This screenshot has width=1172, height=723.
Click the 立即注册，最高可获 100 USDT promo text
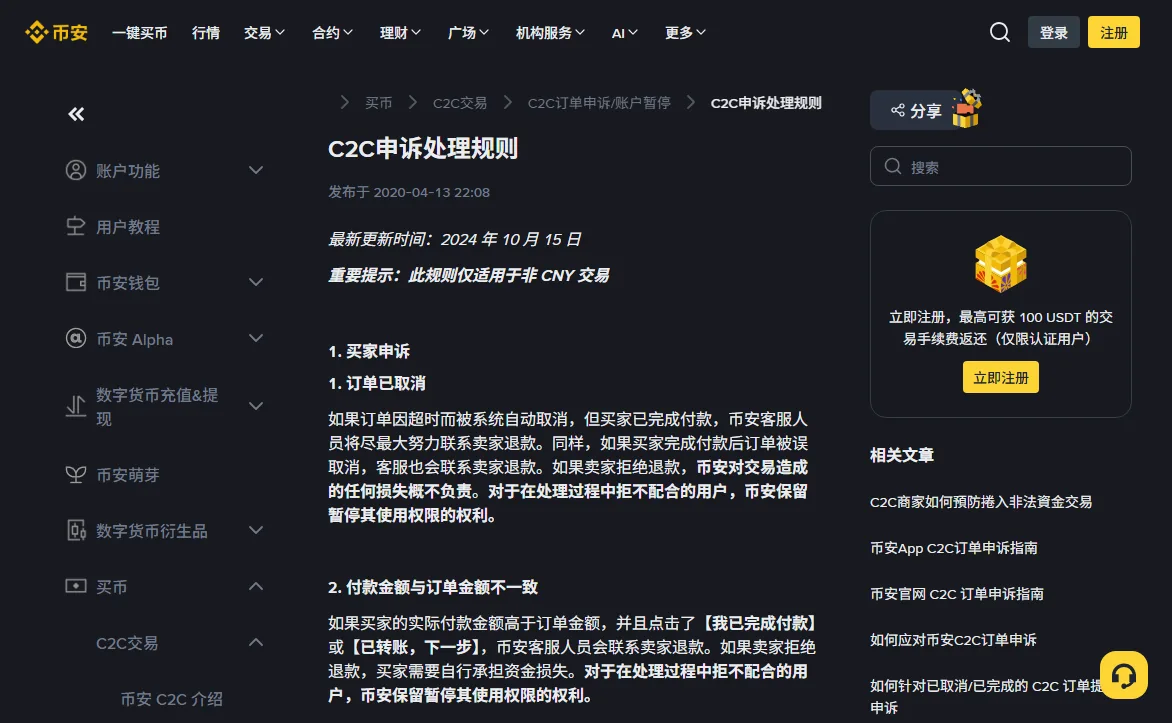[x=1000, y=327]
